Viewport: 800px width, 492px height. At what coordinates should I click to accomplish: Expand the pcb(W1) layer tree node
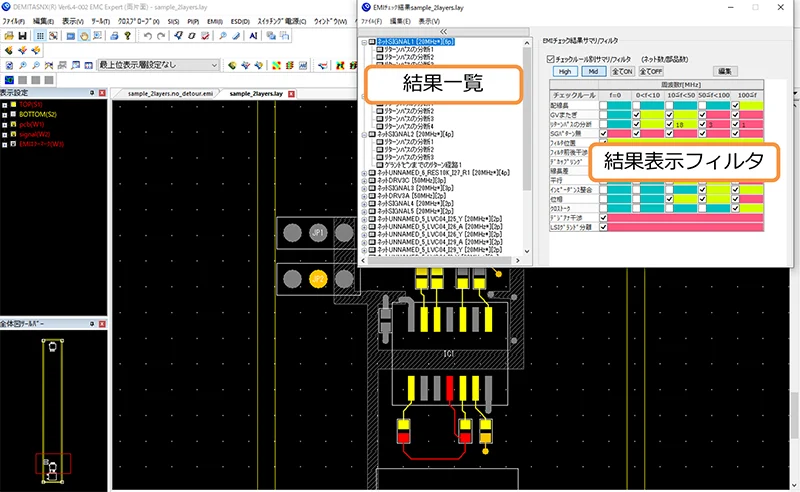pos(4,124)
